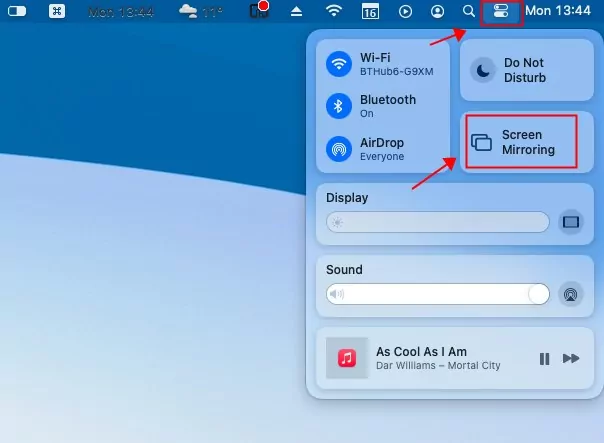Toggle Bluetooth using its blue icon
The image size is (604, 443).
click(x=339, y=106)
